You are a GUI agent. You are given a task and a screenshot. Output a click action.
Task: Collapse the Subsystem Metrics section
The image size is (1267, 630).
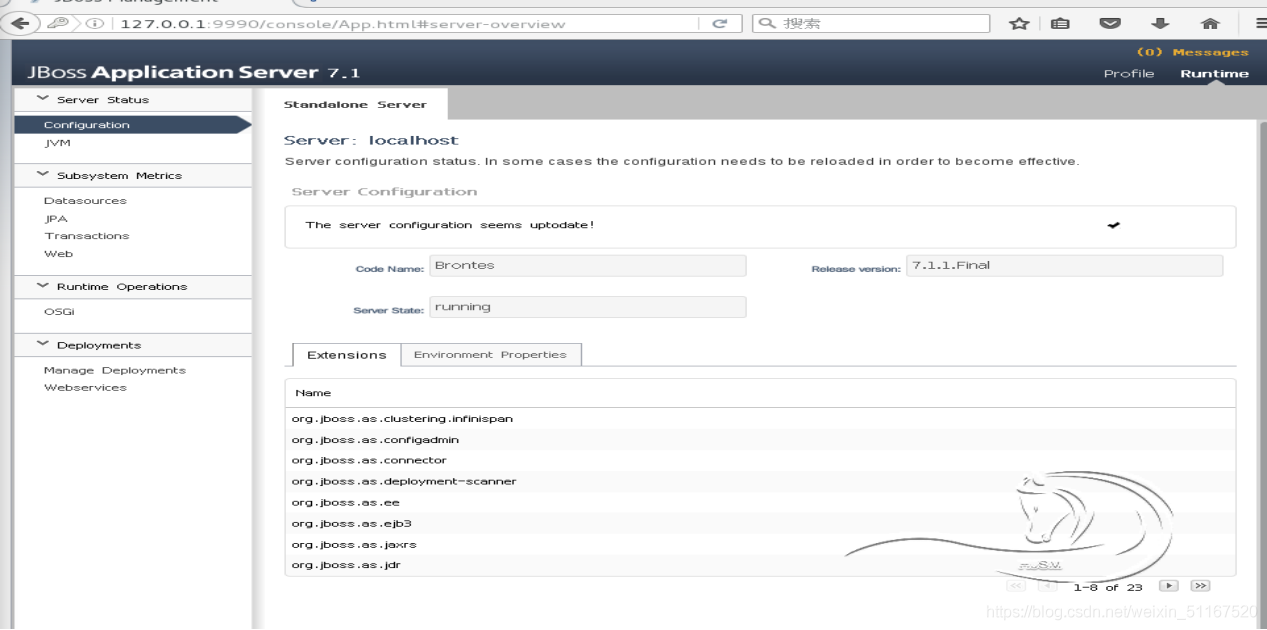(x=42, y=175)
